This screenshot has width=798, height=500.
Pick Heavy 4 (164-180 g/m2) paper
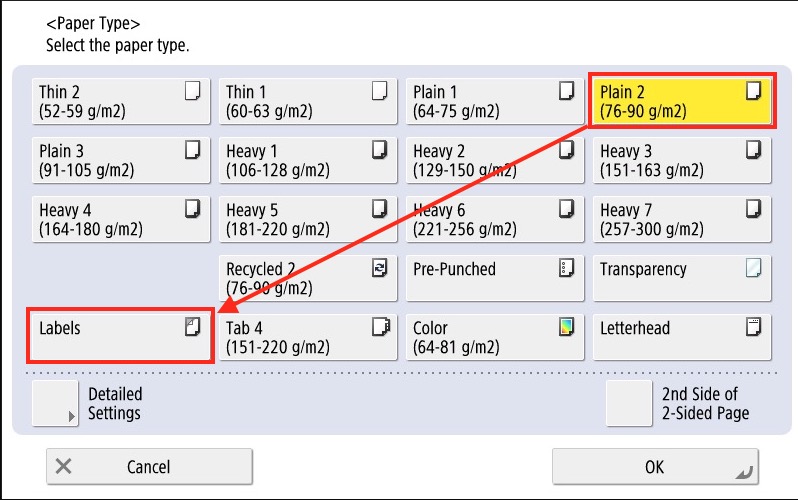(x=121, y=219)
